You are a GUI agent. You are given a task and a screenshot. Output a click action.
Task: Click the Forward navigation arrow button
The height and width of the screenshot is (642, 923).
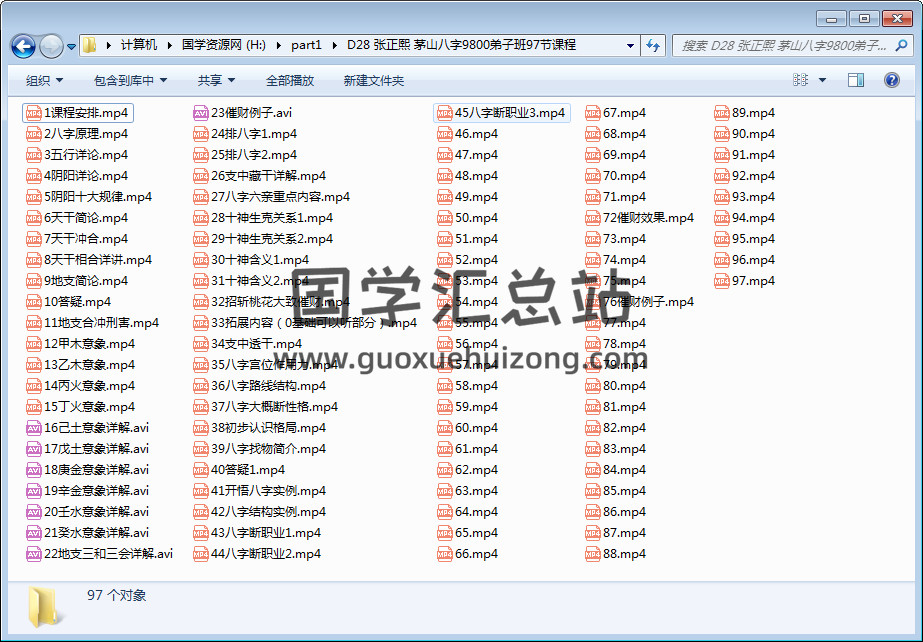pos(51,46)
